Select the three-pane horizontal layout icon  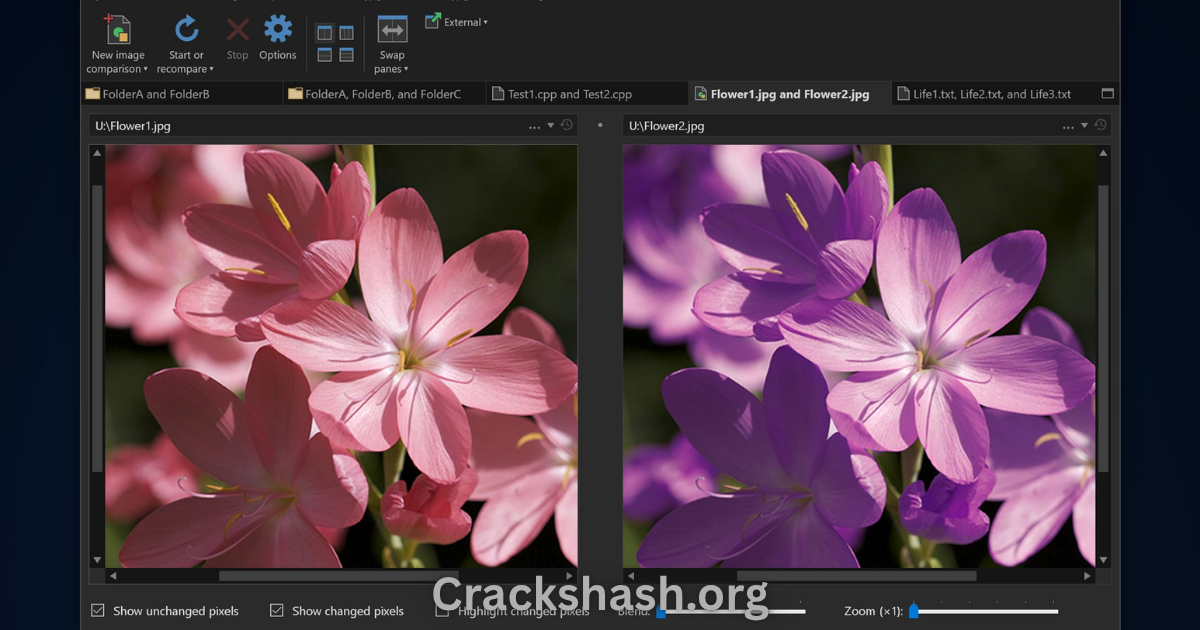pos(347,55)
